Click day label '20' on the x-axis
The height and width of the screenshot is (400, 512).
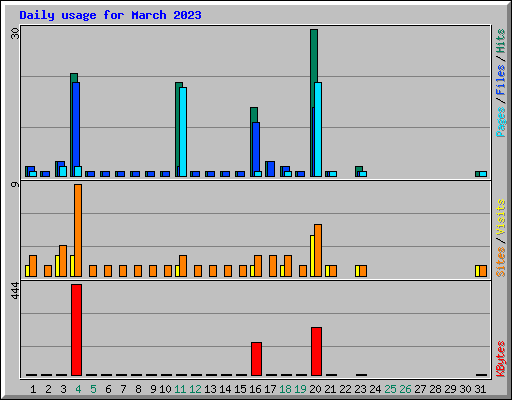coord(315,389)
